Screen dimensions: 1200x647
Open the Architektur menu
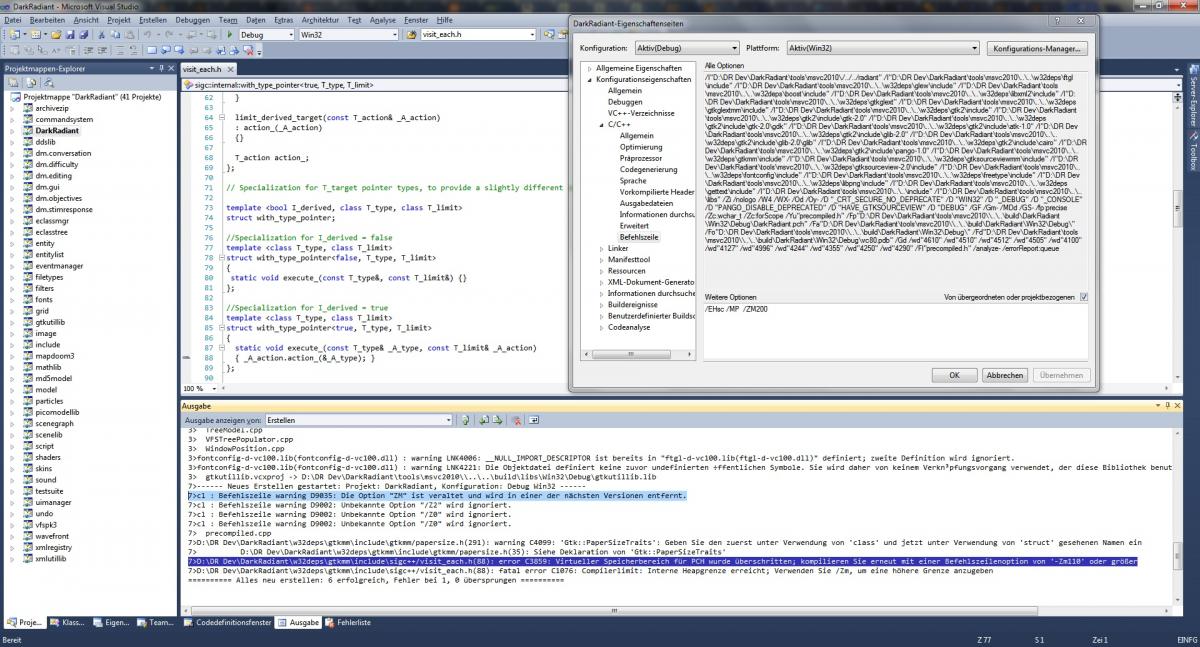[x=319, y=19]
